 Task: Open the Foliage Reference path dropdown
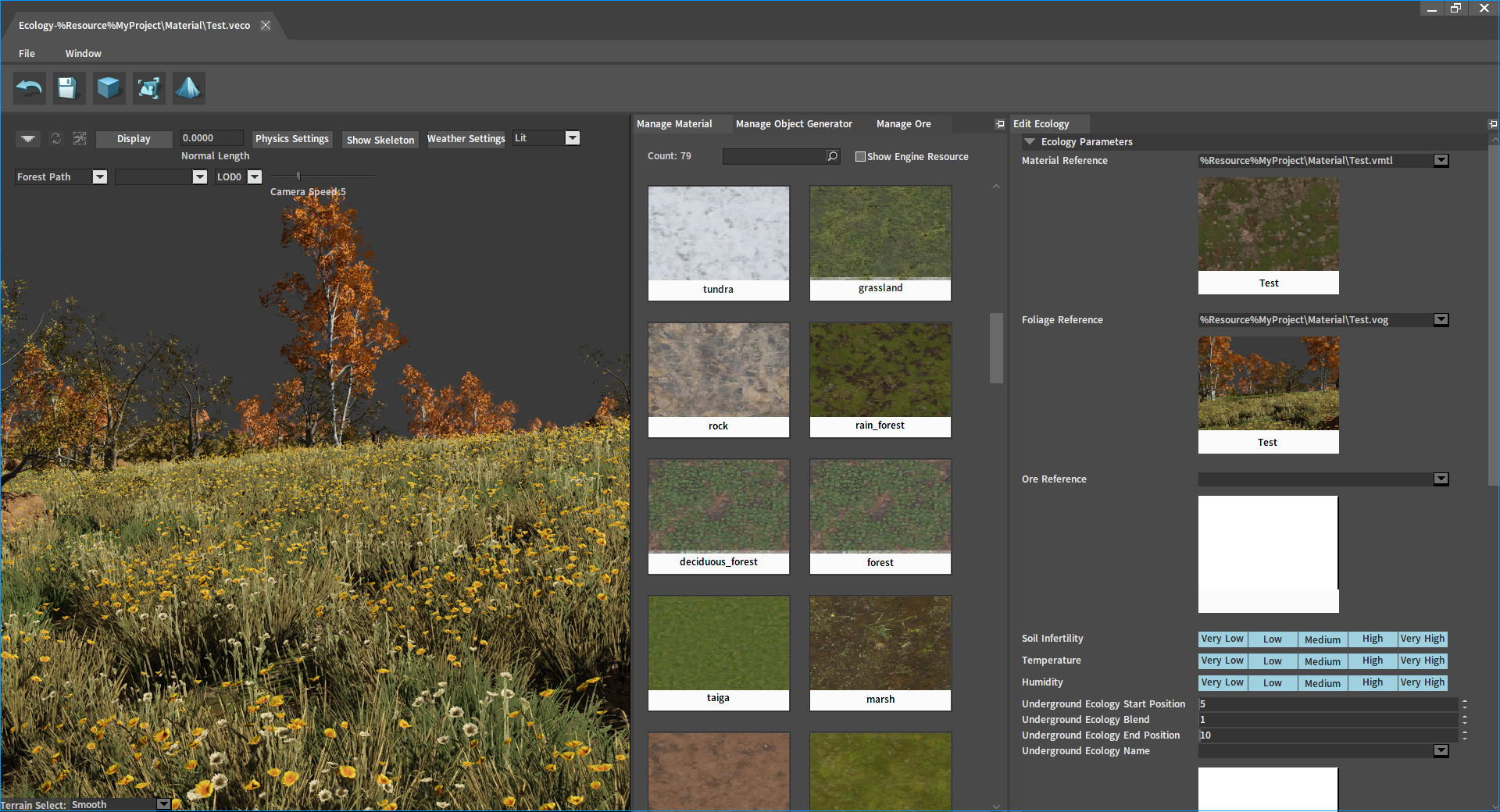click(x=1441, y=319)
